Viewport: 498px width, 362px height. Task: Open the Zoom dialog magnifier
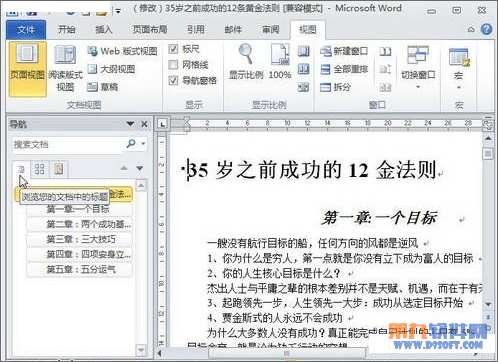coord(246,62)
